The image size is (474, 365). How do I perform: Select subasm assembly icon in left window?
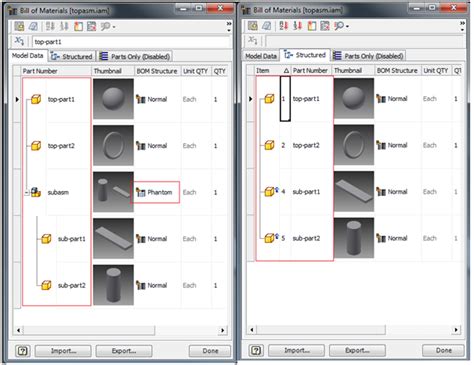click(36, 192)
